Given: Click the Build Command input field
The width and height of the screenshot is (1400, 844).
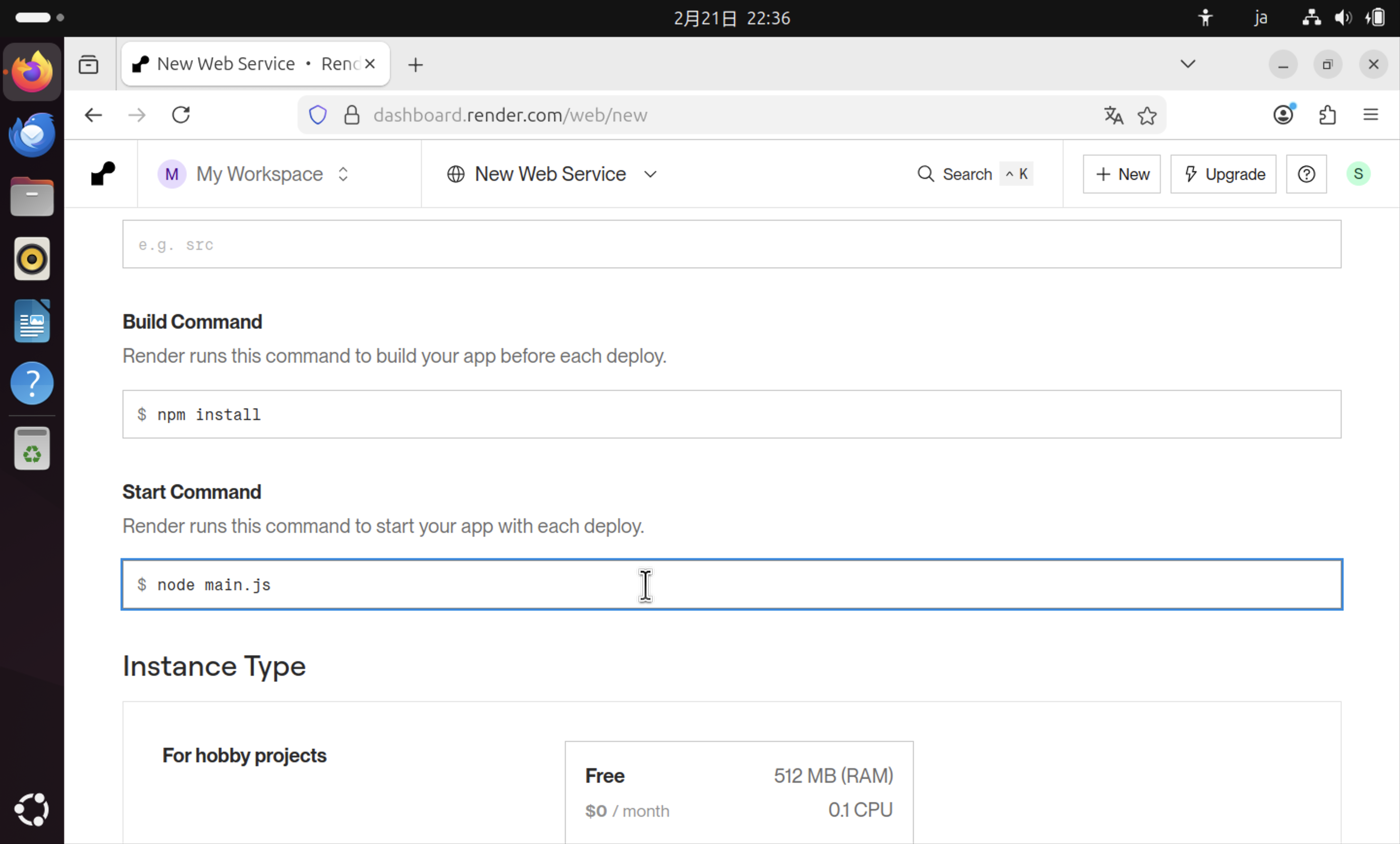Looking at the screenshot, I should click(731, 414).
